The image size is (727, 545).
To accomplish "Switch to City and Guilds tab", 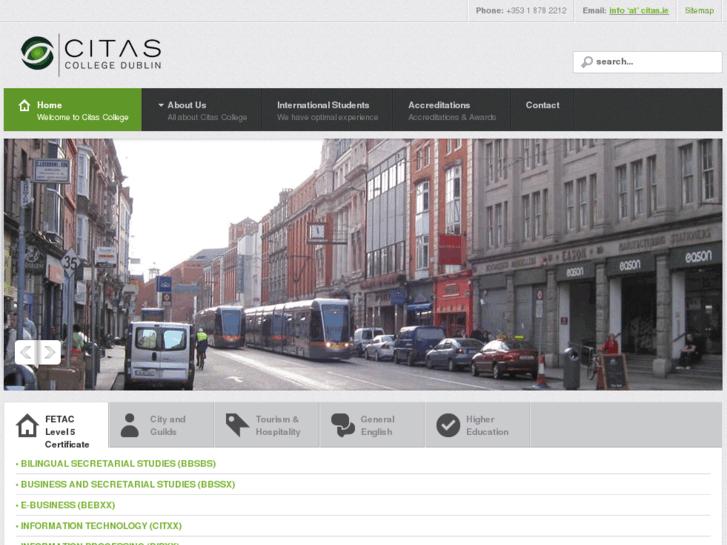I will click(x=161, y=425).
